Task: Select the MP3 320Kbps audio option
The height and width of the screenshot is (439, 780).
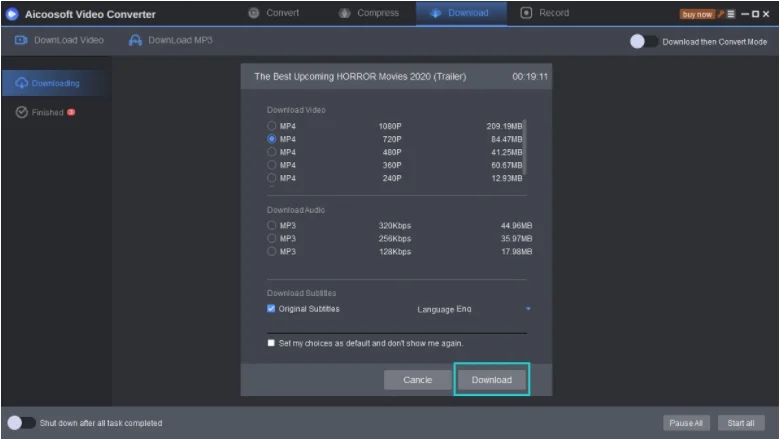Action: (x=272, y=226)
